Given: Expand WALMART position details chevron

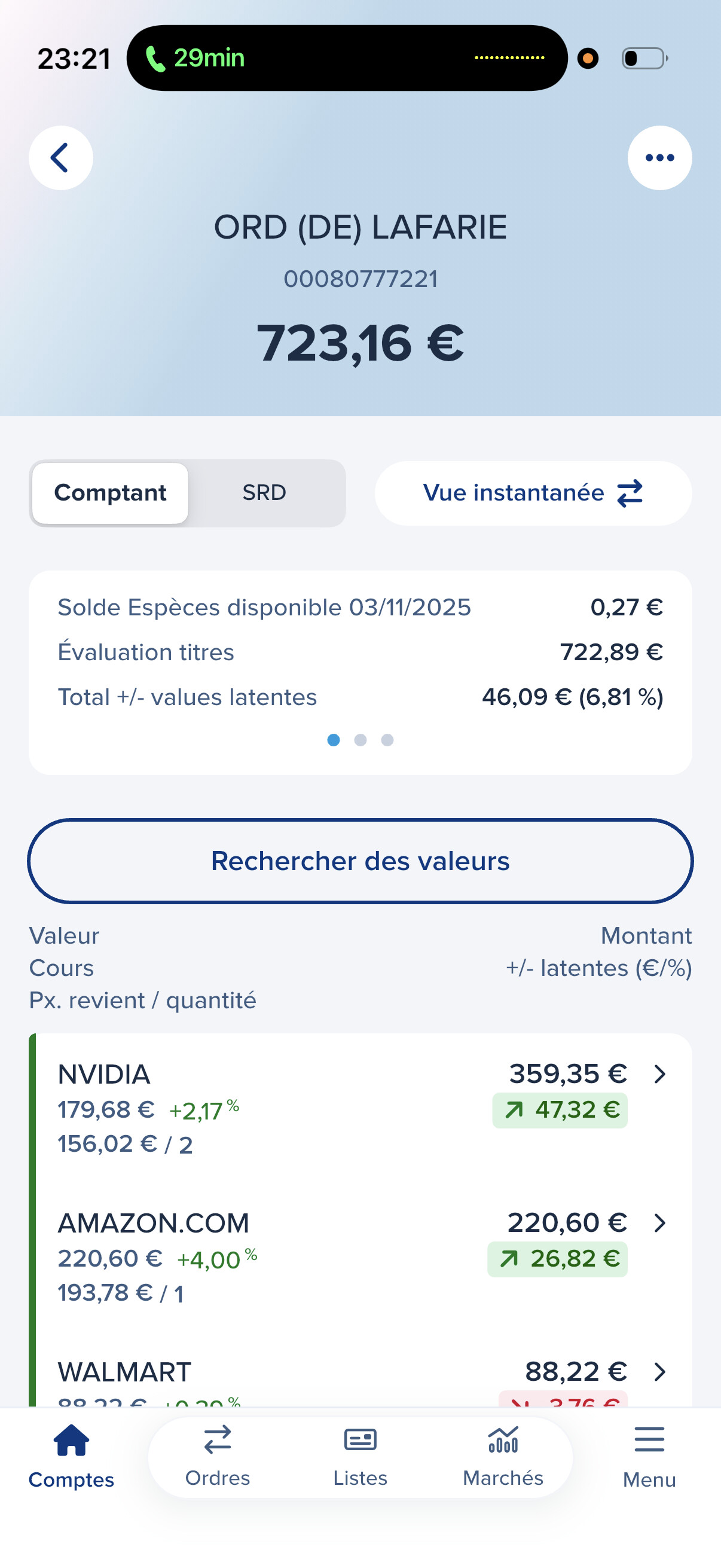Looking at the screenshot, I should pos(659,1372).
